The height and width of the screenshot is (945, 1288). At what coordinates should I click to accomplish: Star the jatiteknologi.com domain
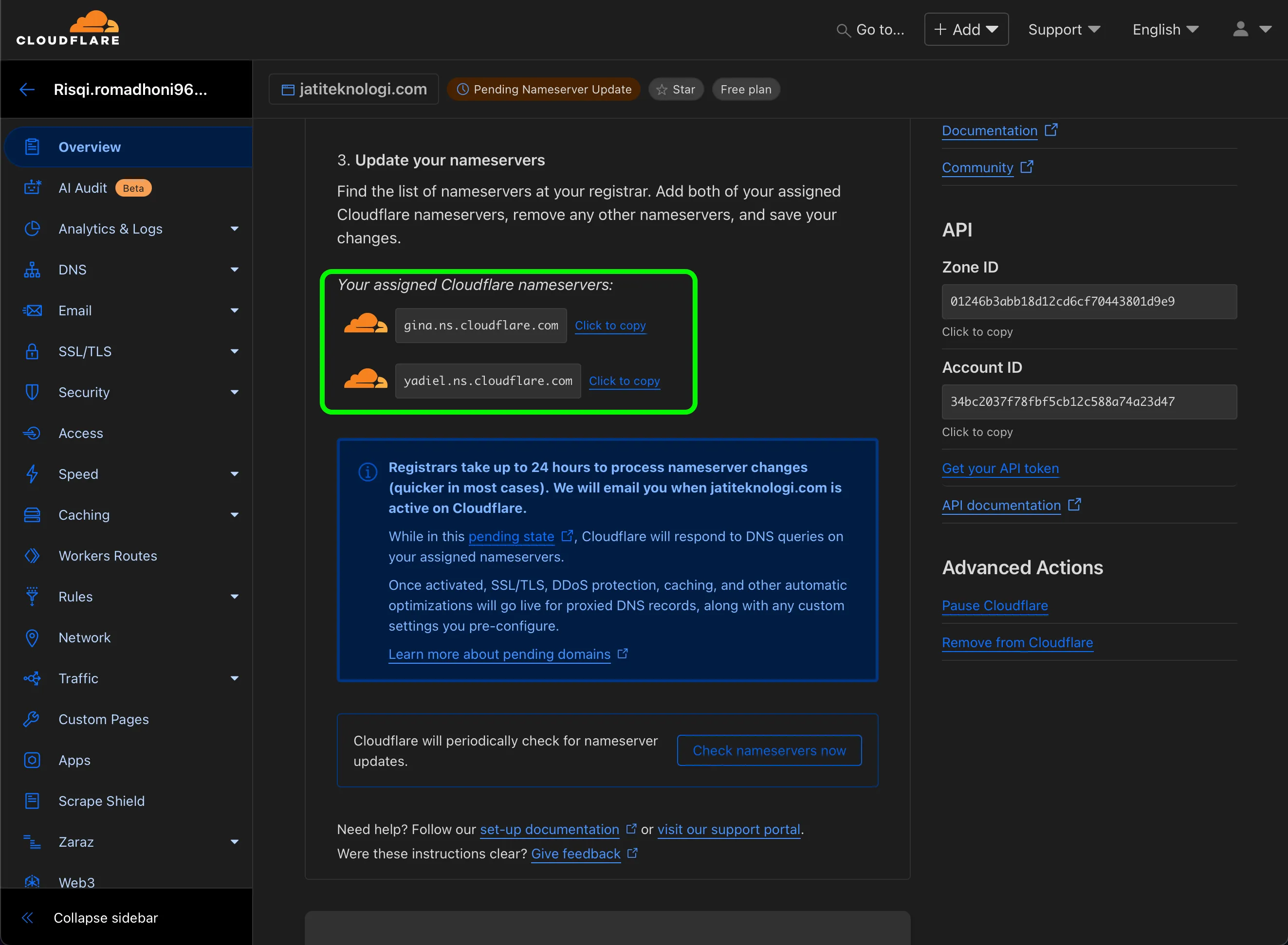[676, 89]
